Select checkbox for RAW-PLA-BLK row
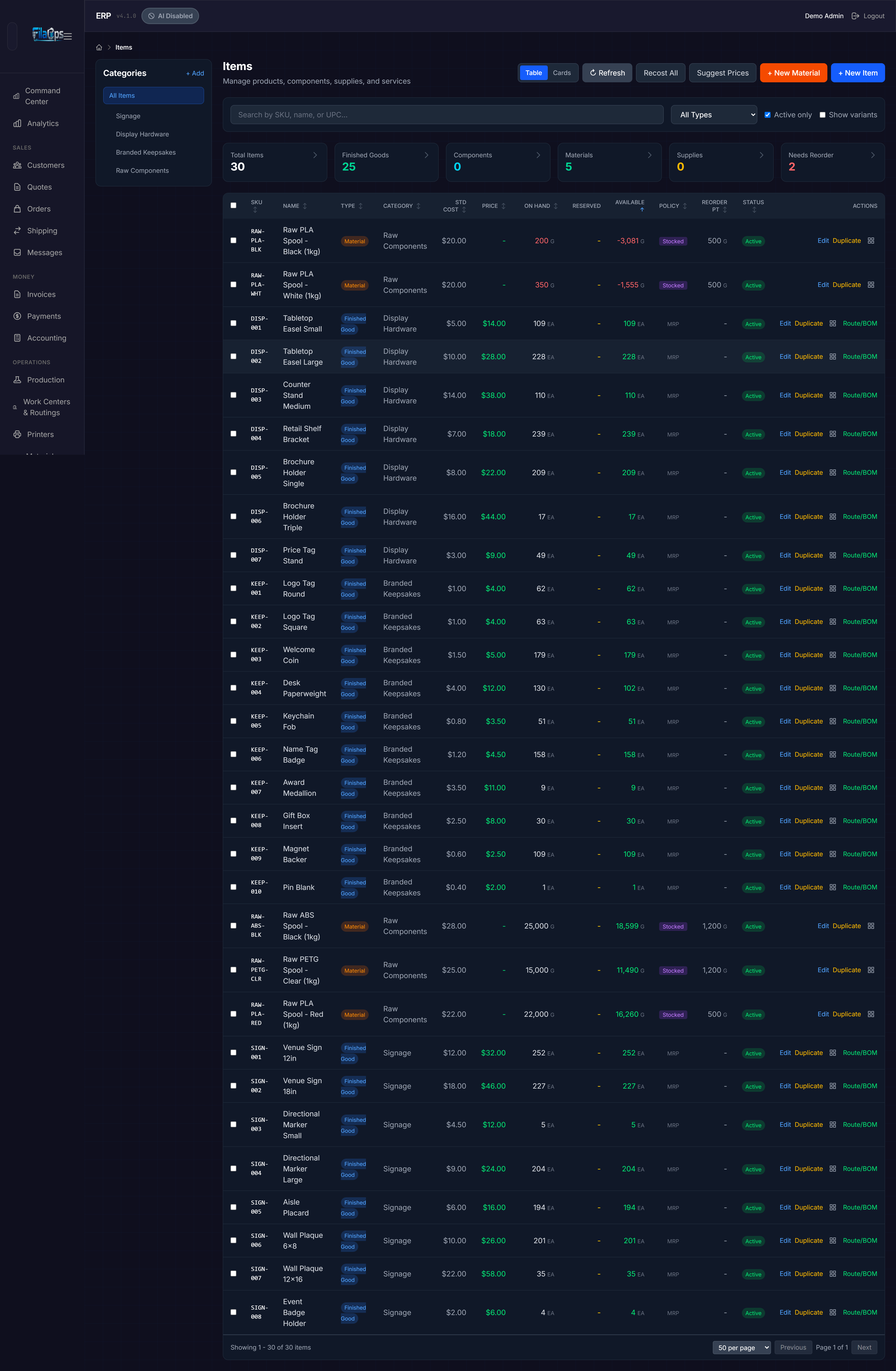The image size is (896, 1371). (x=233, y=241)
